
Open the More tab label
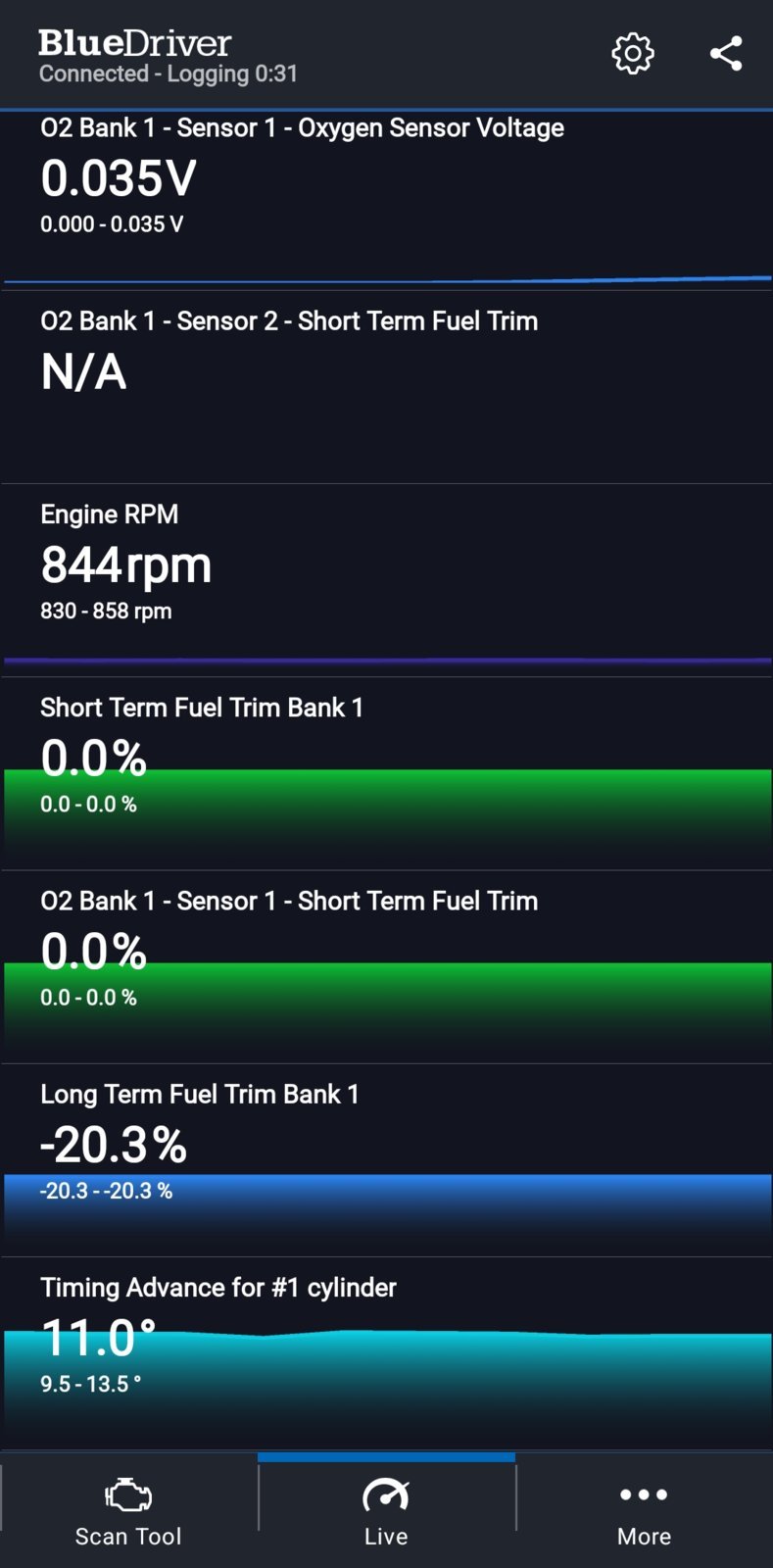pos(644,1536)
